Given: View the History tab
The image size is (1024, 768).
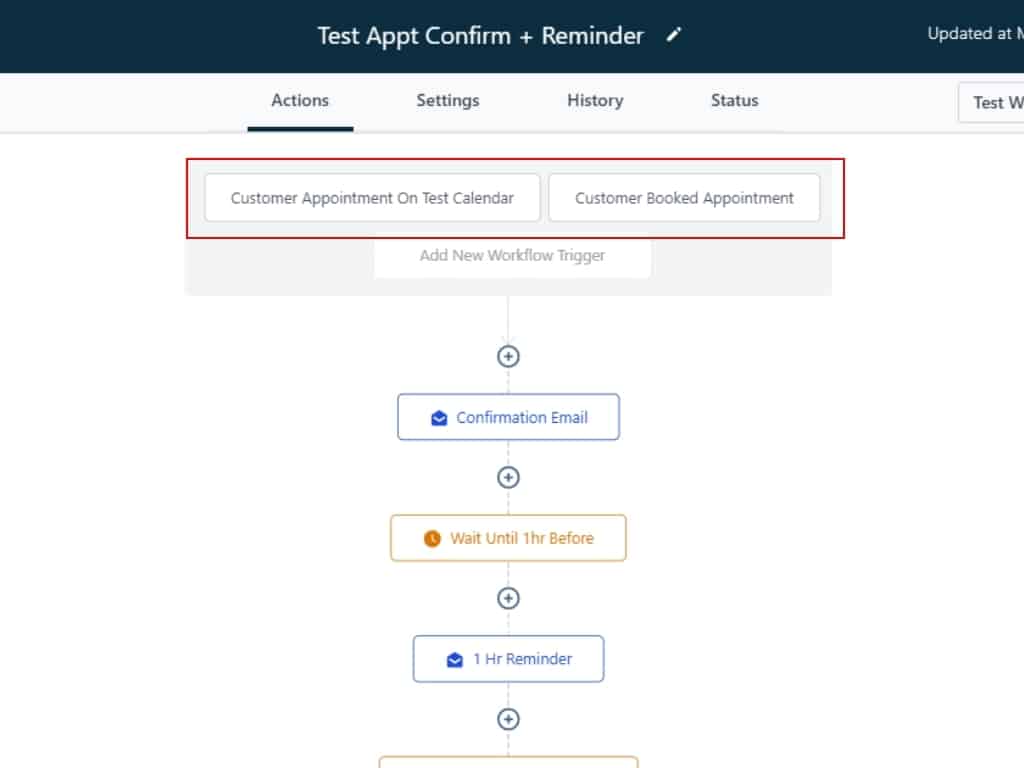Looking at the screenshot, I should click(595, 100).
